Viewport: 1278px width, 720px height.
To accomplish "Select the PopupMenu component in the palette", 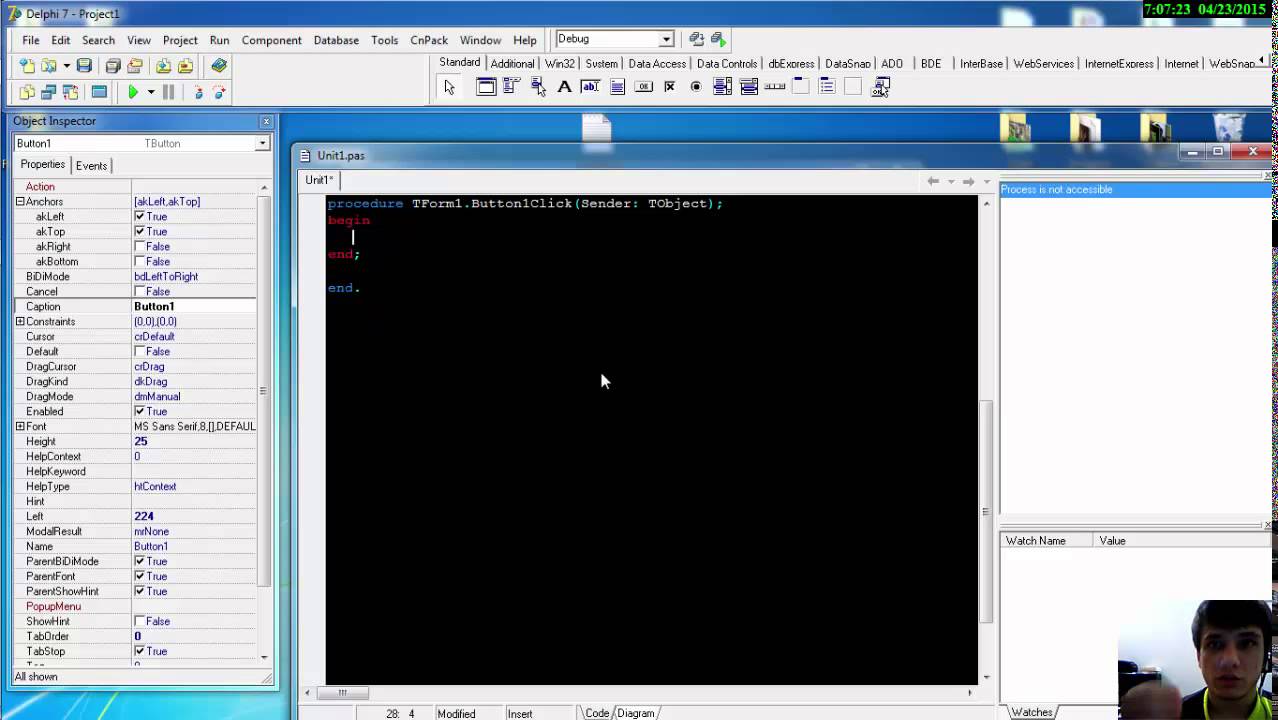I will pyautogui.click(x=537, y=87).
